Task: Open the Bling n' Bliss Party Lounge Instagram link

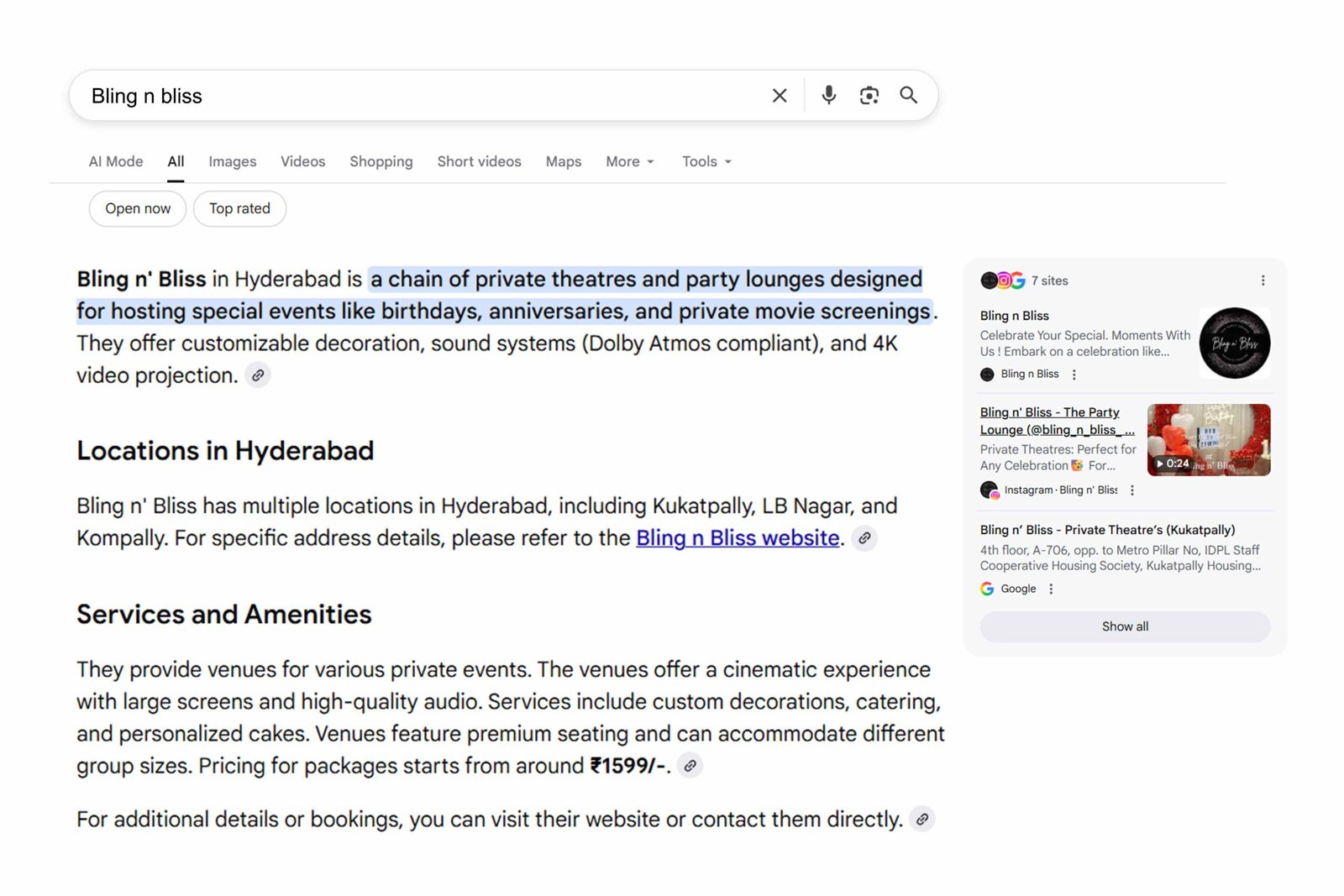Action: point(1049,421)
